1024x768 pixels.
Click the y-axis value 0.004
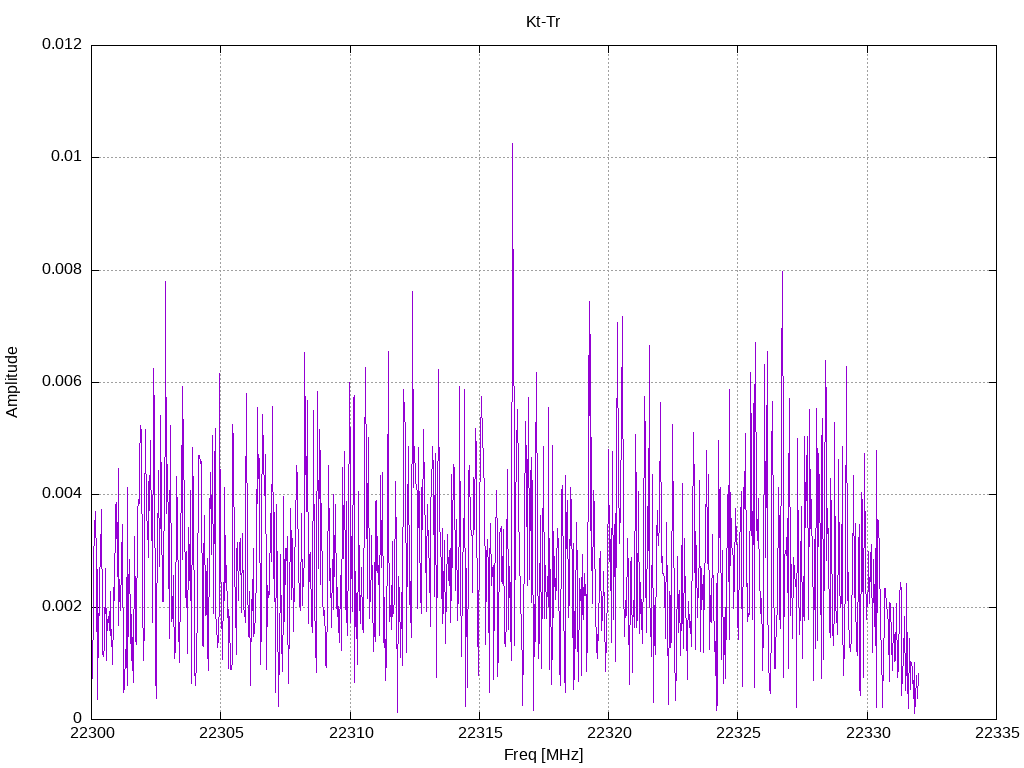tap(62, 494)
